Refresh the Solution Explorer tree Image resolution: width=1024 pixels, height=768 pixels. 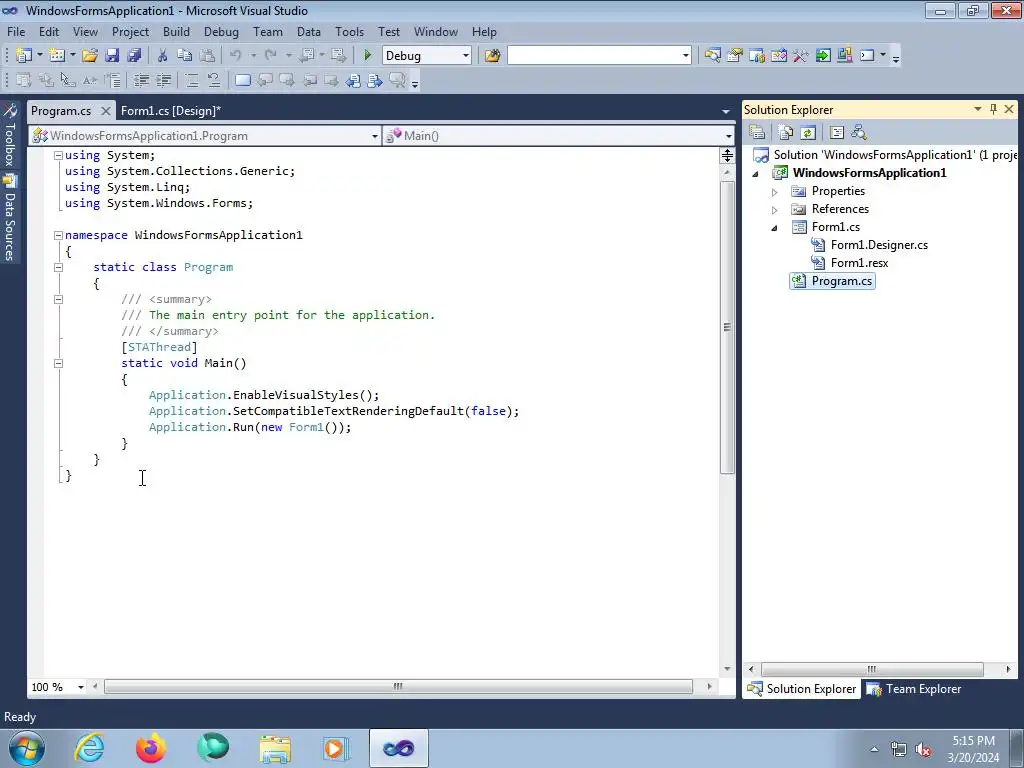pyautogui.click(x=808, y=133)
